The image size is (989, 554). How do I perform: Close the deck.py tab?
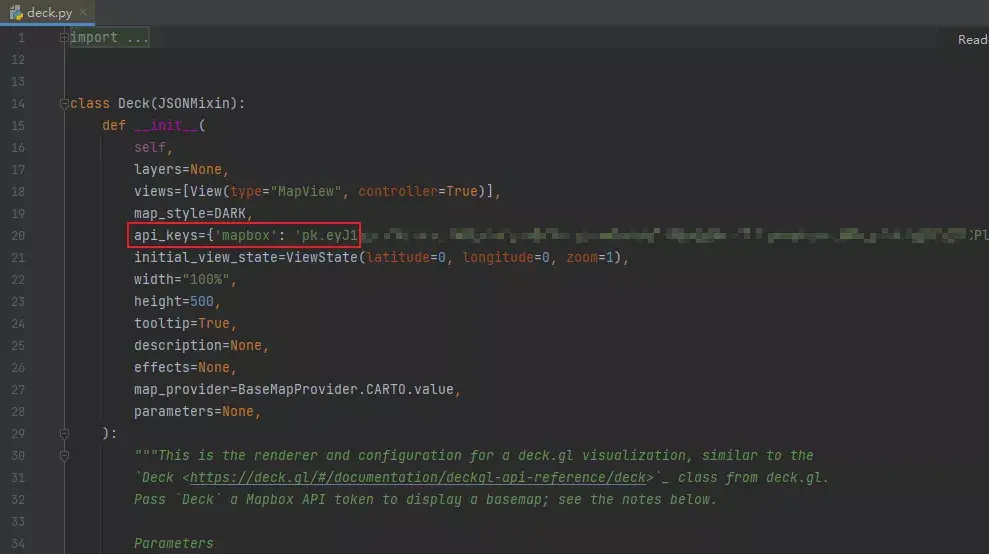[x=83, y=12]
